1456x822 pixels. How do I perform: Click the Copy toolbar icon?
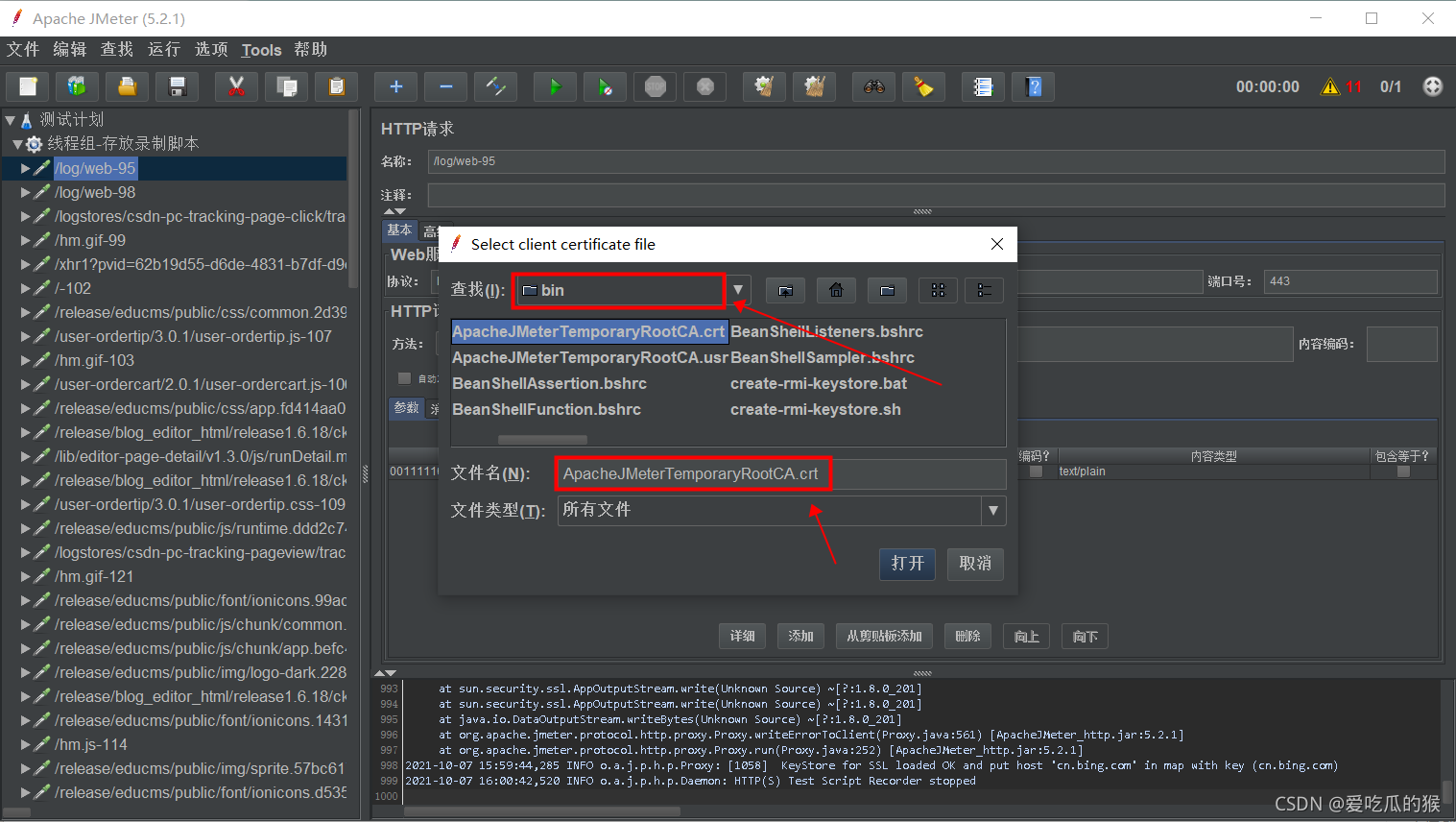(x=286, y=86)
